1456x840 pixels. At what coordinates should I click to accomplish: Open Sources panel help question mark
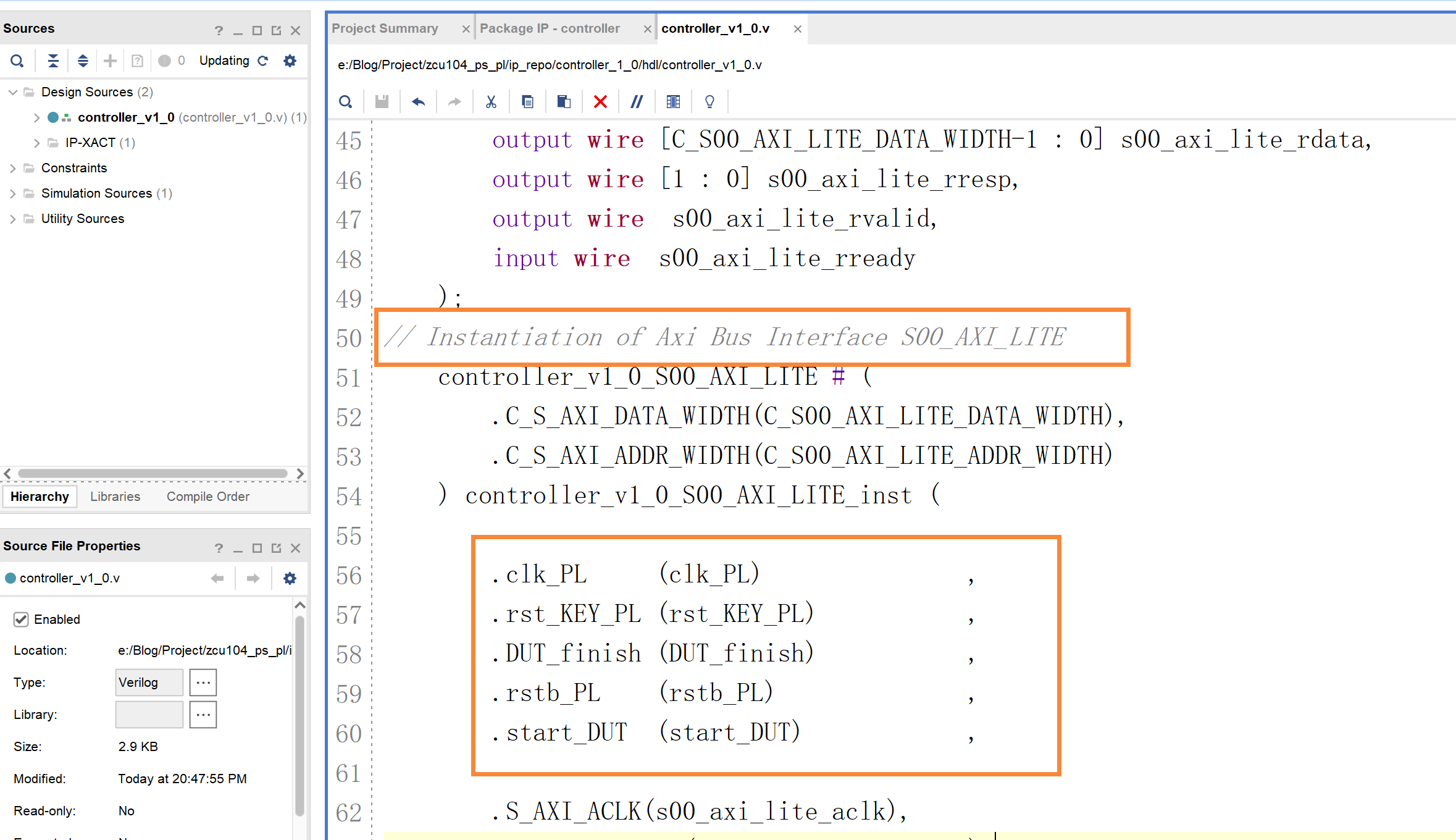coord(219,30)
